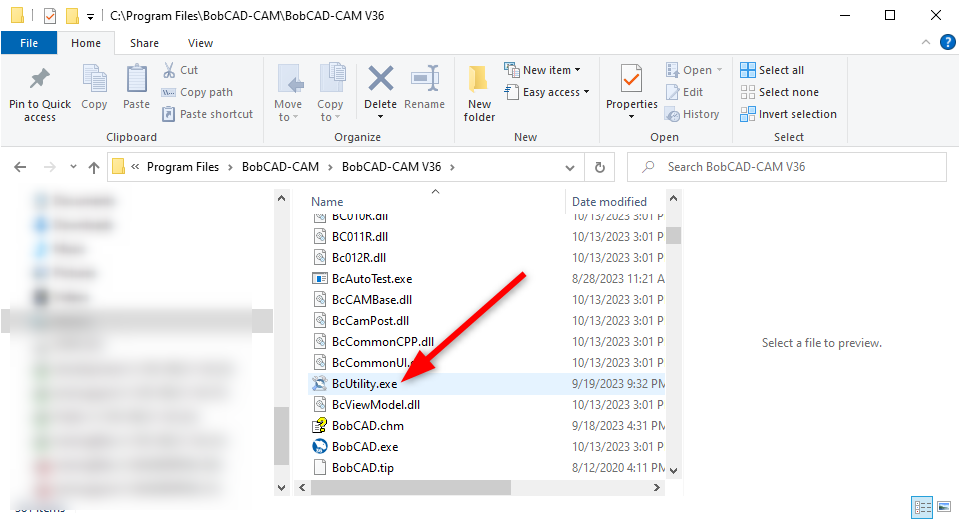Click the BobCAD.exe globe icon
This screenshot has height=520, width=960.
pyautogui.click(x=320, y=447)
